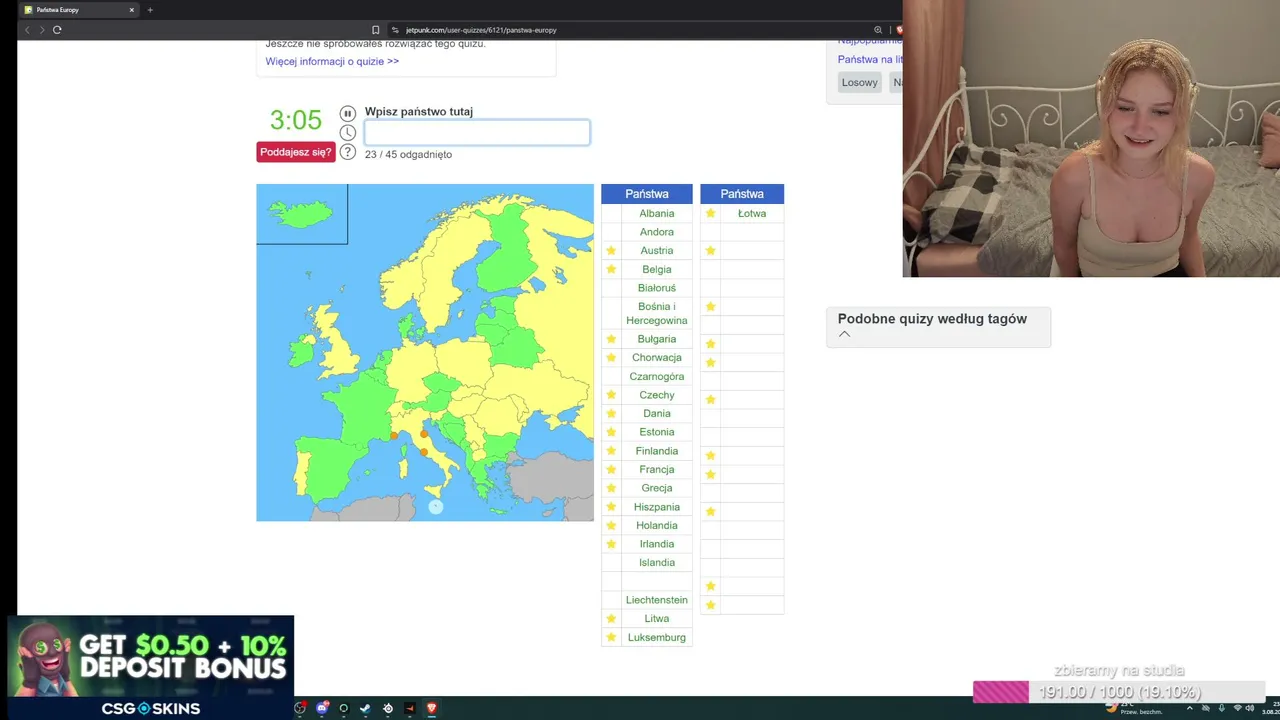This screenshot has width=1280, height=720.
Task: Show hidden system tray icons
Action: coord(1190,708)
